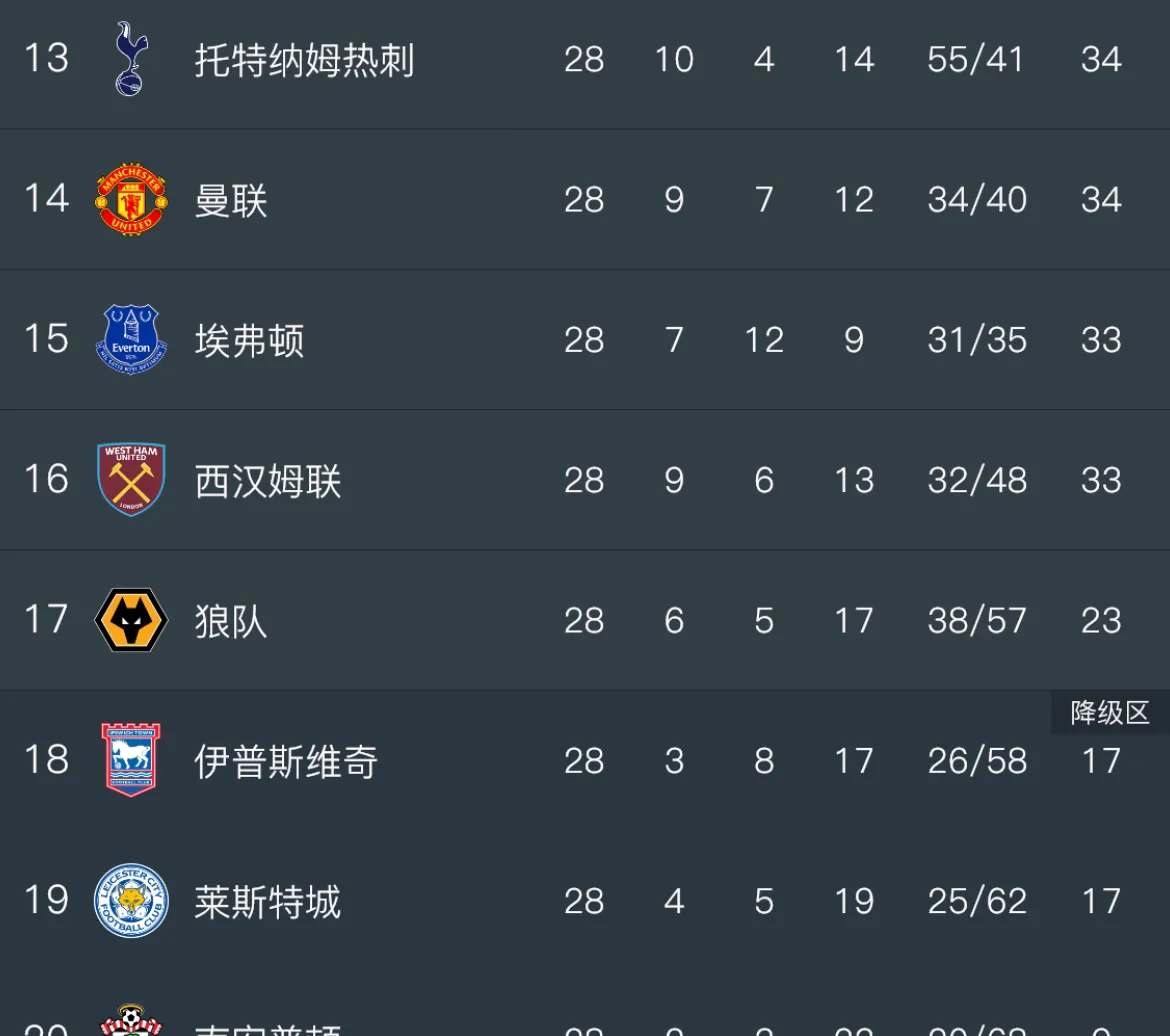Click the Wolves wolf-head logo

pos(130,620)
